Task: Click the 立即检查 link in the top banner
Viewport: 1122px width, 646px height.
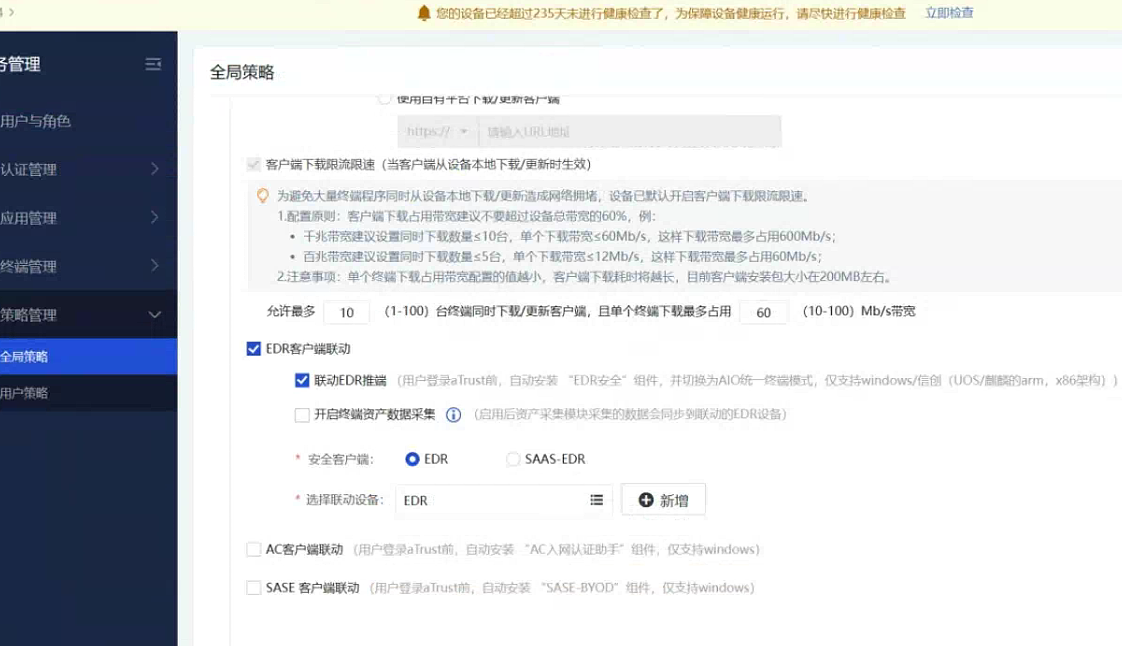Action: 946,13
